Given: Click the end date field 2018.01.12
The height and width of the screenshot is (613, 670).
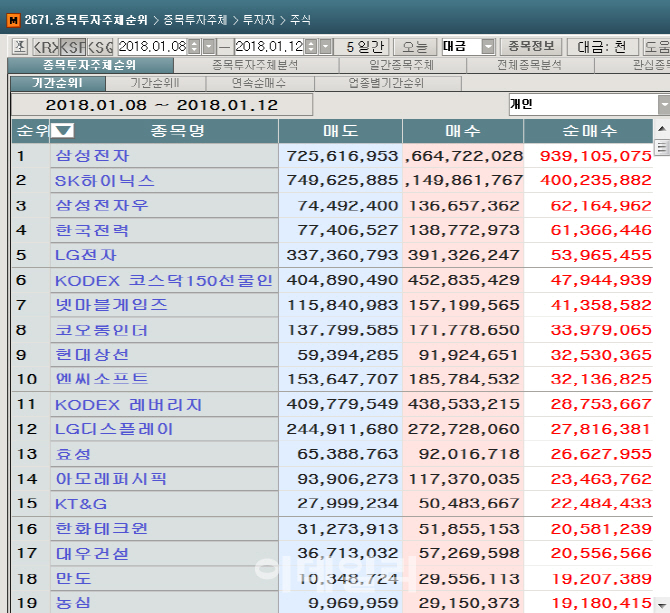Looking at the screenshot, I should (x=269, y=47).
